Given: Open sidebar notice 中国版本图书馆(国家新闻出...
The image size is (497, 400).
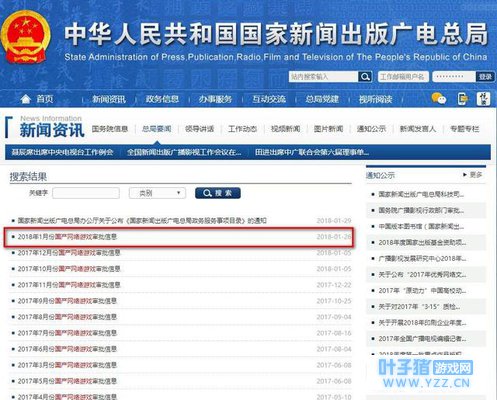Looking at the screenshot, I should [421, 226].
